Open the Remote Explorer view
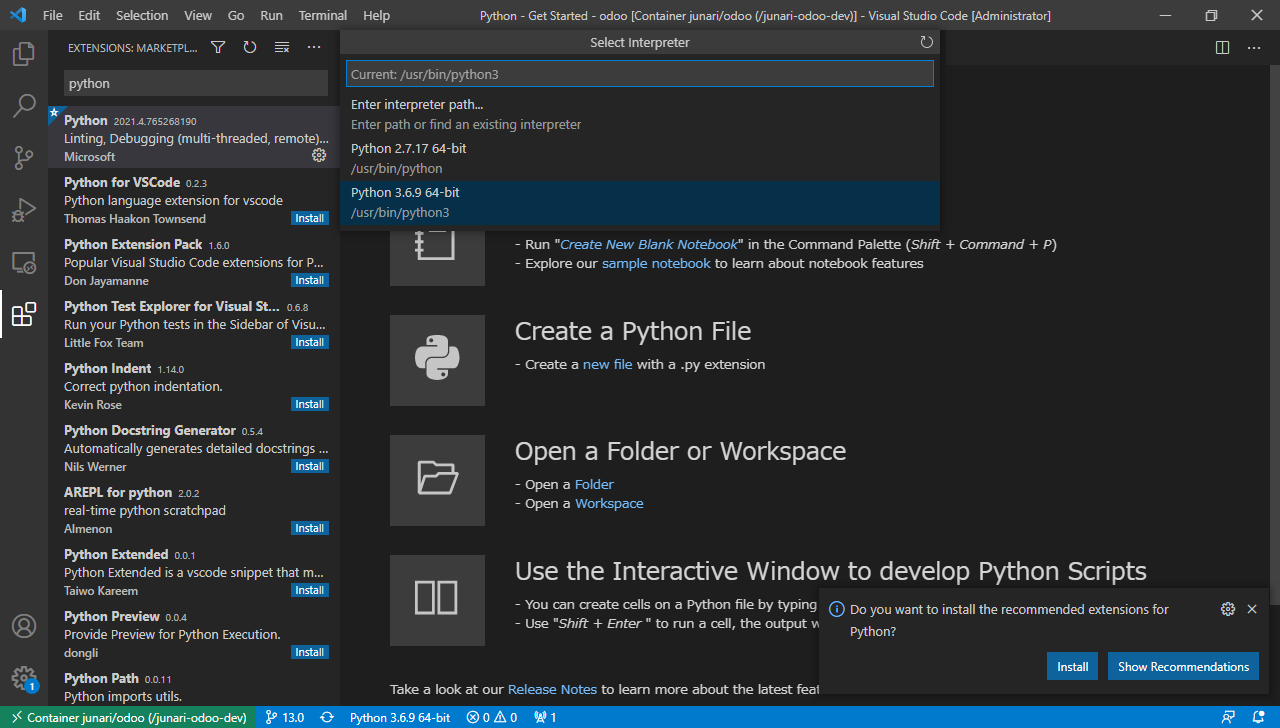The height and width of the screenshot is (728, 1280). (x=24, y=262)
